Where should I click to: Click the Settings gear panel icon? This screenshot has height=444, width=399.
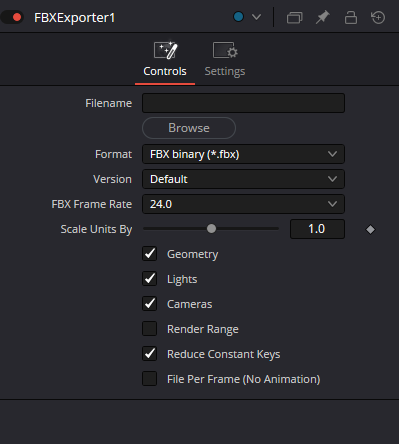225,50
